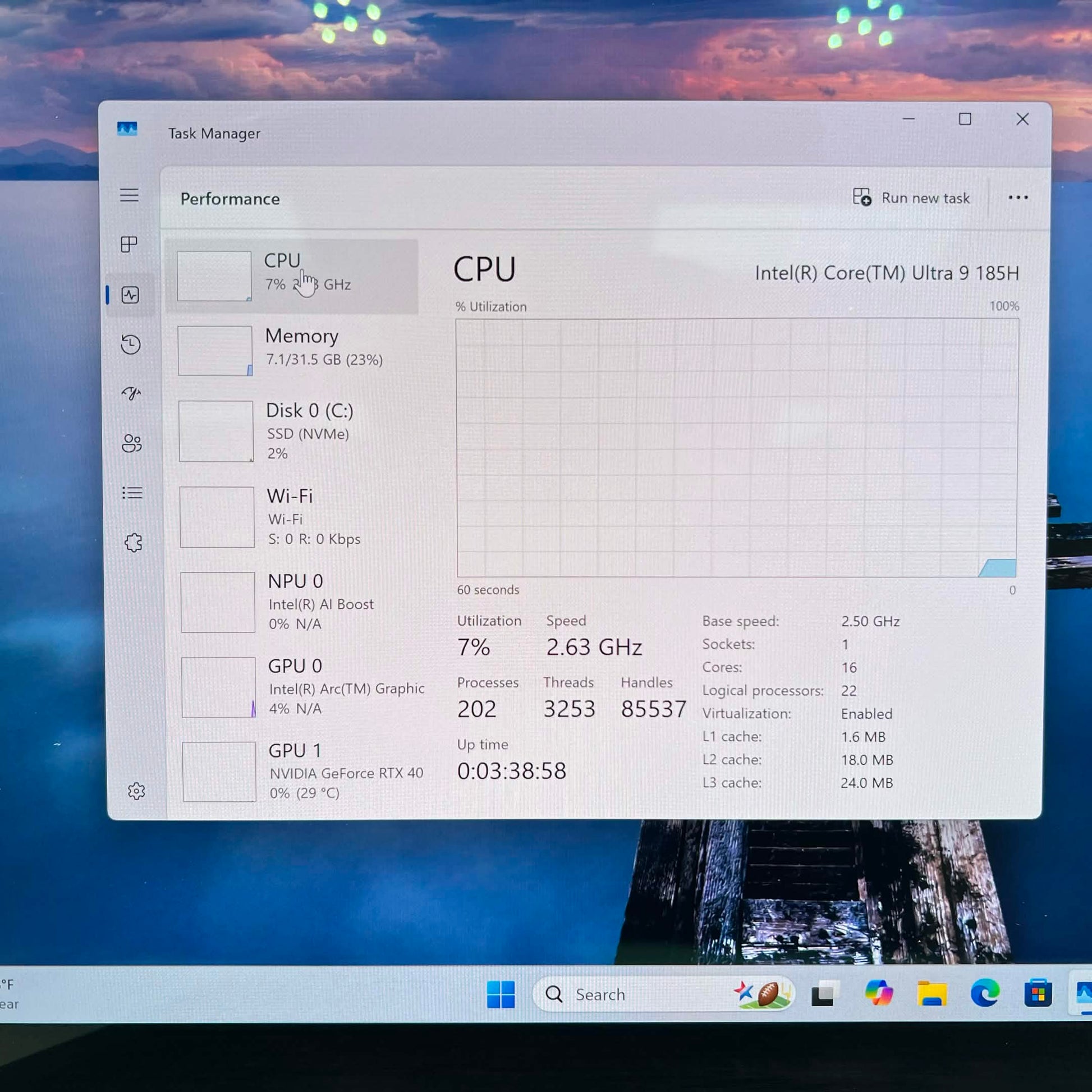Click the Base speed value 2.50 GHz

[870, 621]
